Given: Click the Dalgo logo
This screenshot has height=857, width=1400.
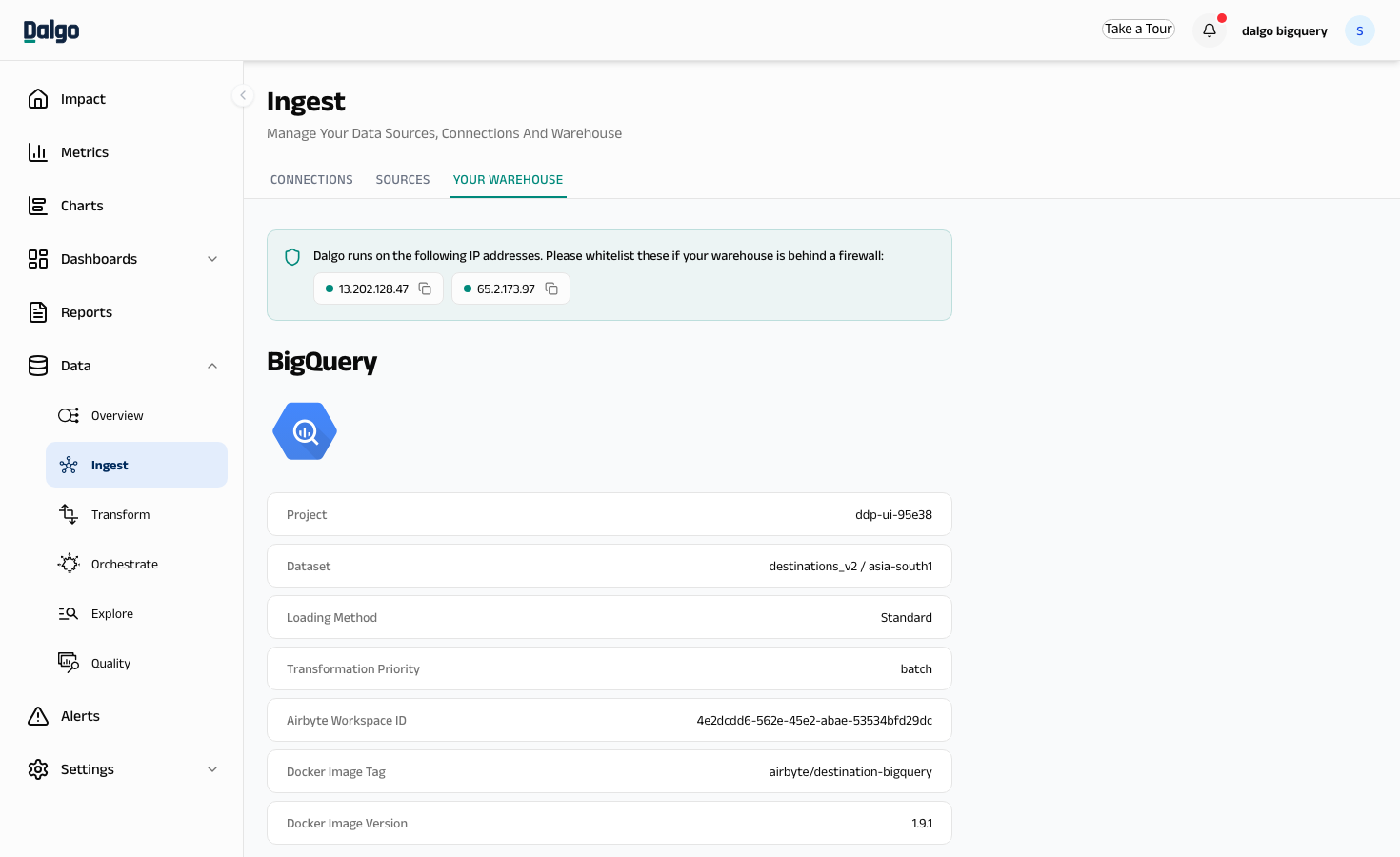Looking at the screenshot, I should pyautogui.click(x=51, y=30).
